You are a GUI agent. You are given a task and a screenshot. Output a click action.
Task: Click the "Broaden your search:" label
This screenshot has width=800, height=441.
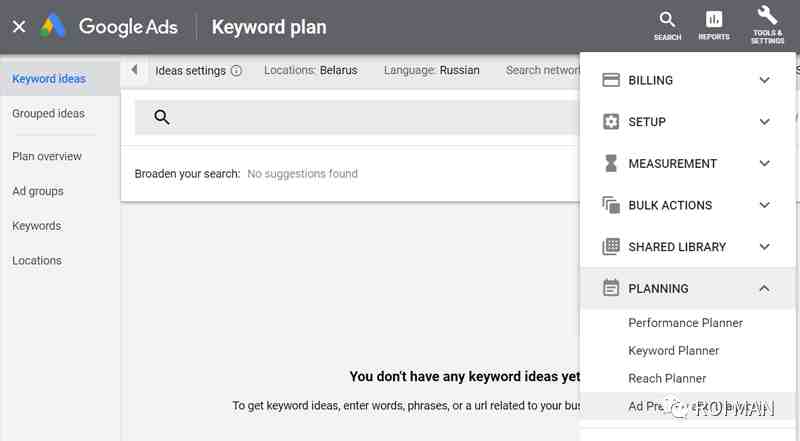187,174
